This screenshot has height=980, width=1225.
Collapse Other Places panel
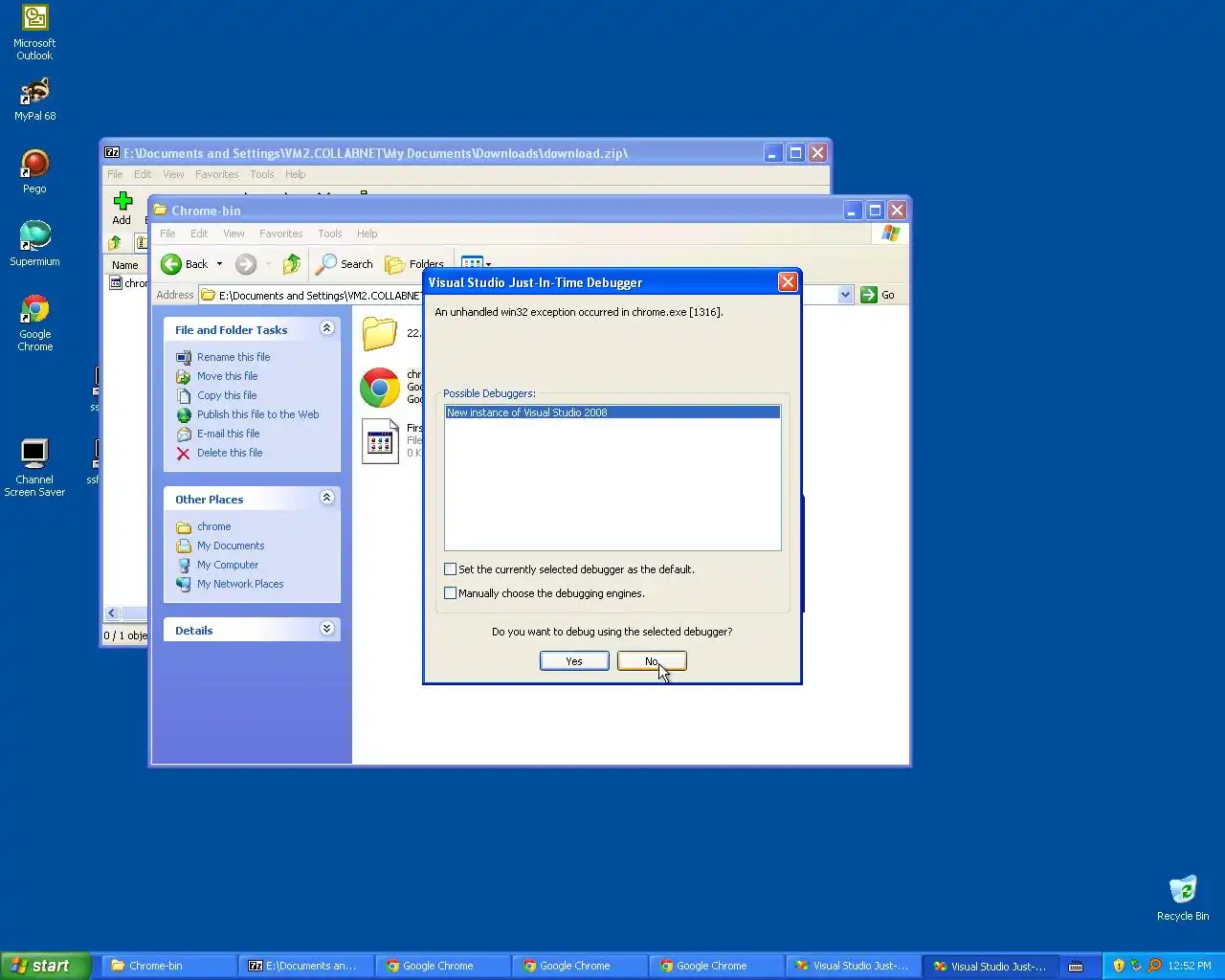[x=326, y=498]
